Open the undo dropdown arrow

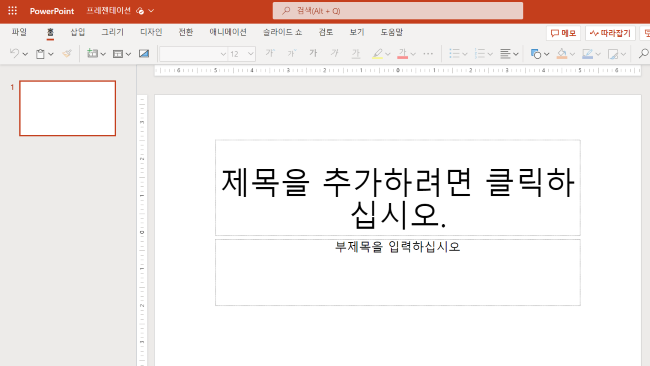point(25,54)
